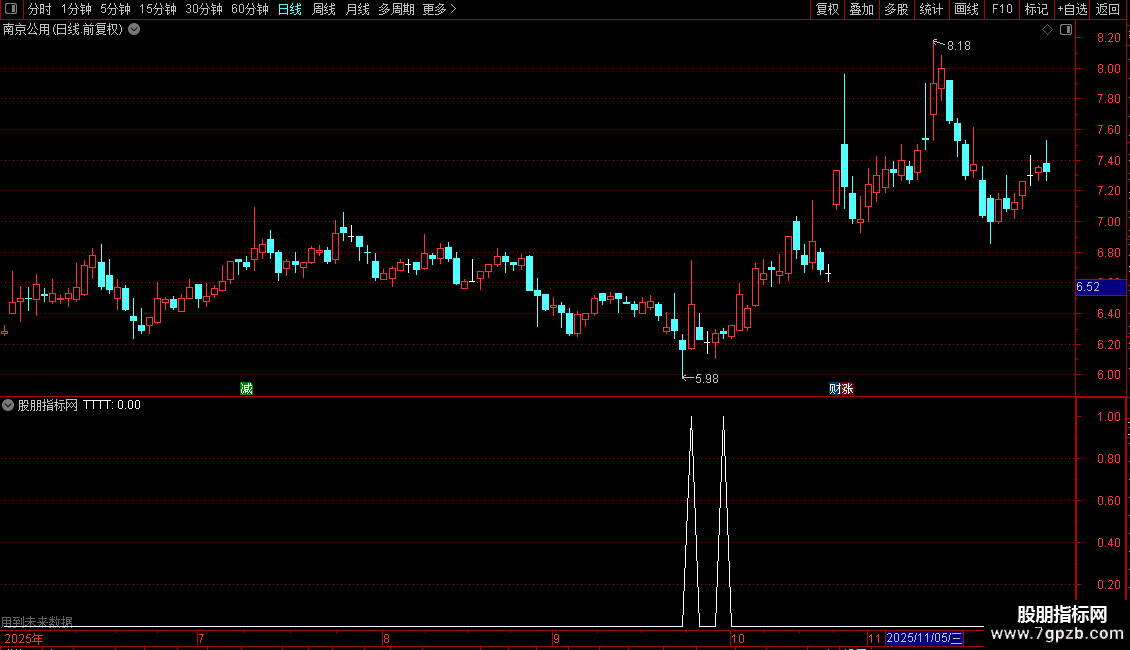
Task: Click the 2025年 label on time axis
Action: [x=24, y=638]
